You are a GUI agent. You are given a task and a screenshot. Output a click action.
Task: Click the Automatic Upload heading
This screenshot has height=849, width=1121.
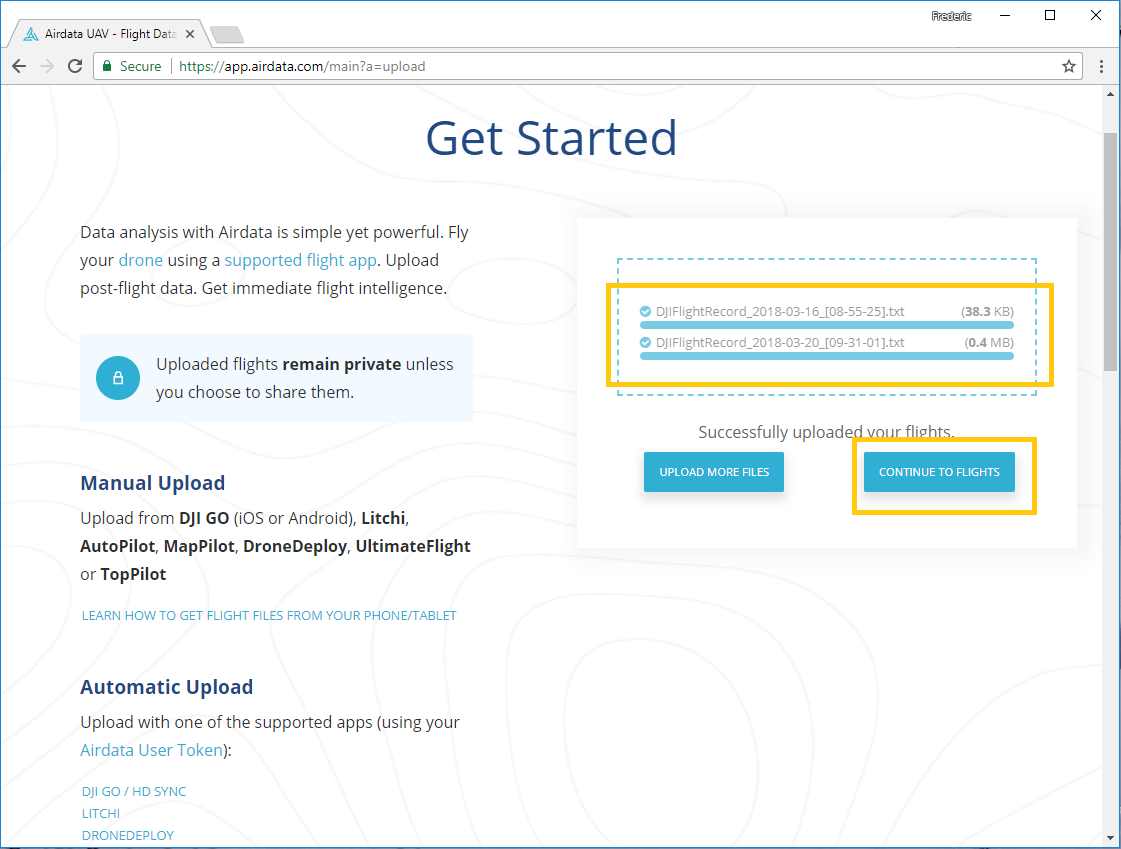[167, 687]
